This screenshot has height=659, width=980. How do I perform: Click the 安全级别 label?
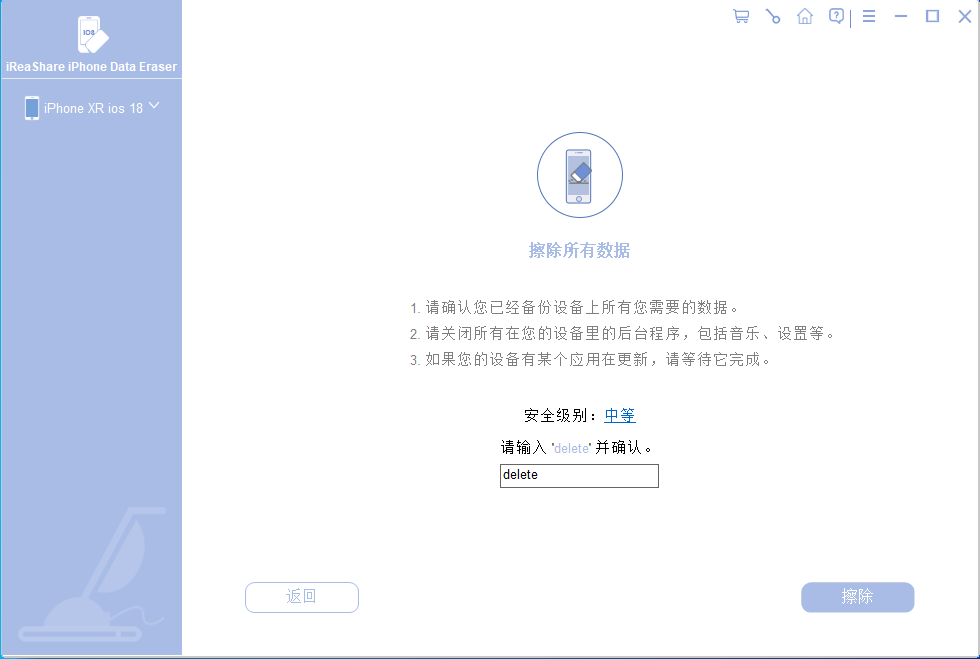pos(560,415)
